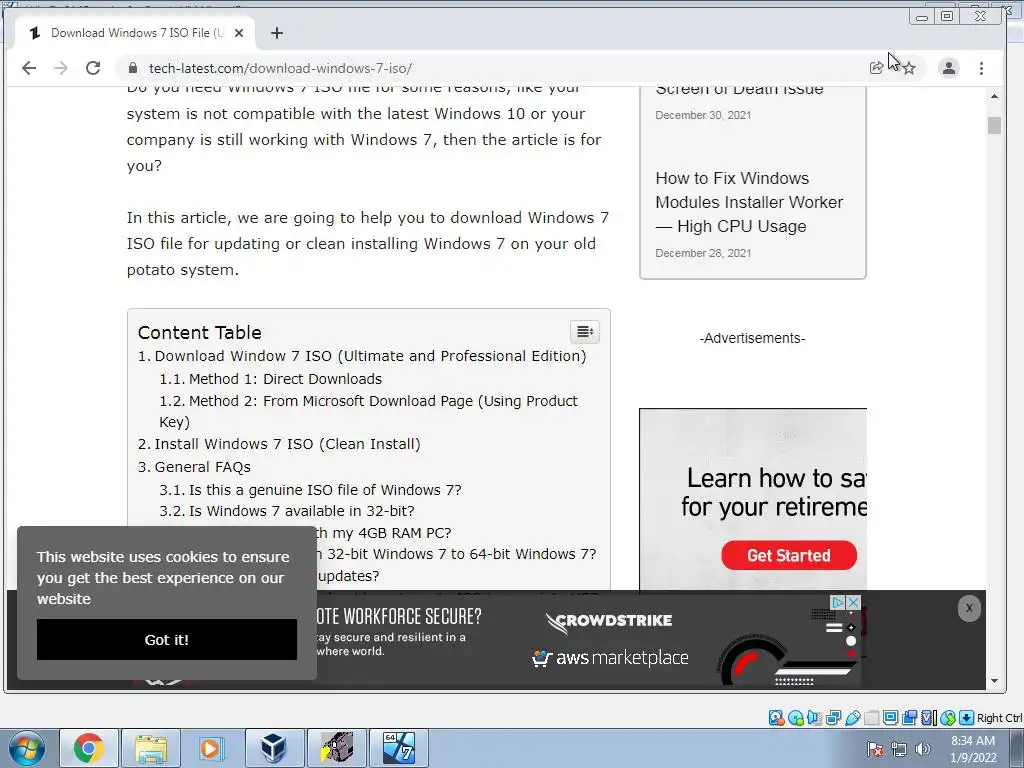Open the Chrome three-dot menu
This screenshot has height=768, width=1024.
(x=981, y=68)
